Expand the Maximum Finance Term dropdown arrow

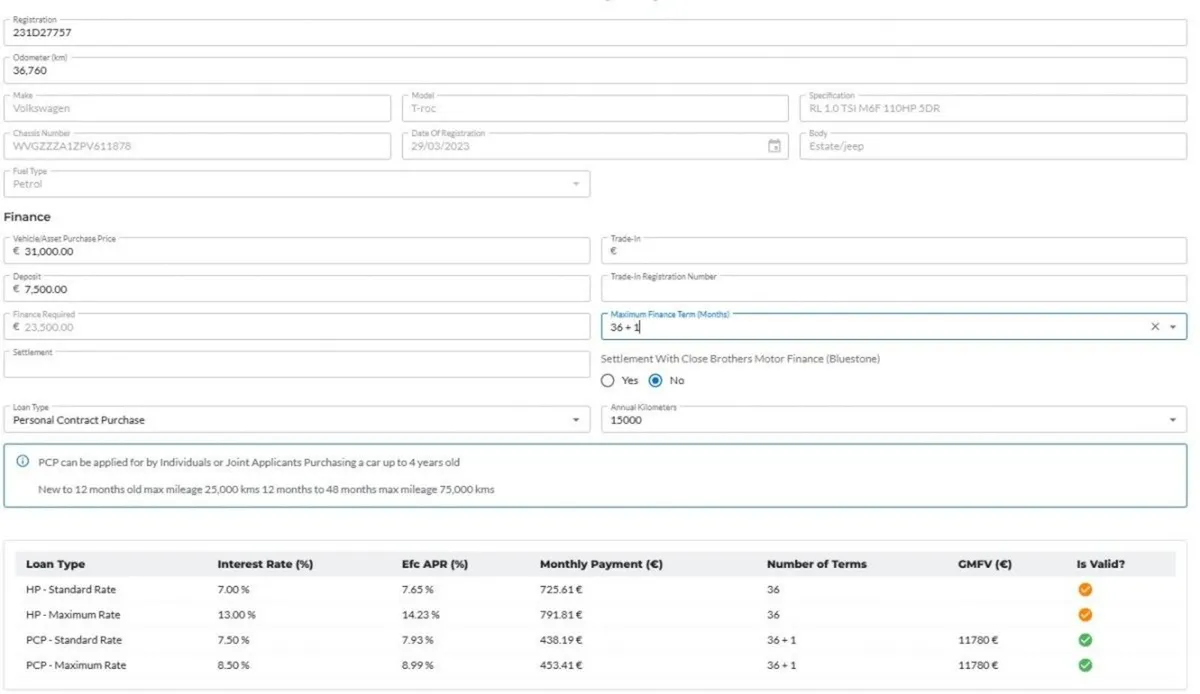pyautogui.click(x=1173, y=327)
